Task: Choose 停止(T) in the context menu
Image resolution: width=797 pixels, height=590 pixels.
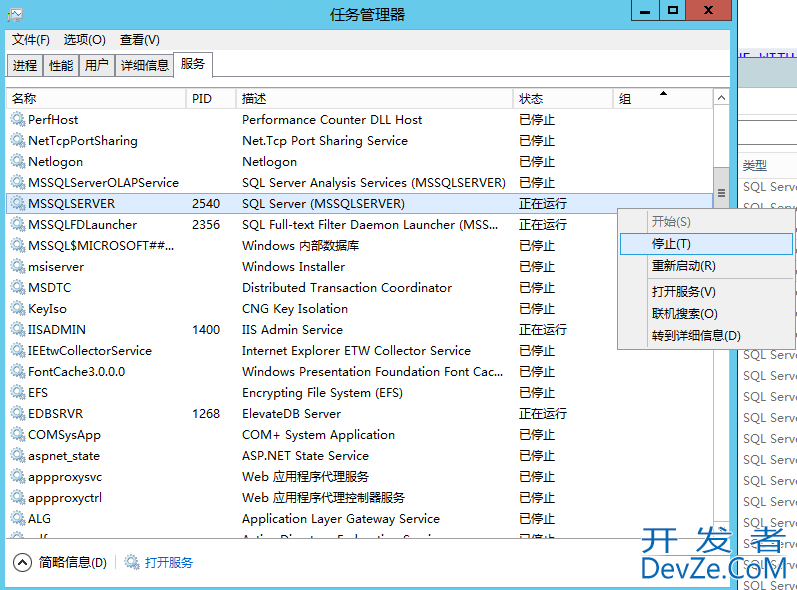Action: pos(706,244)
